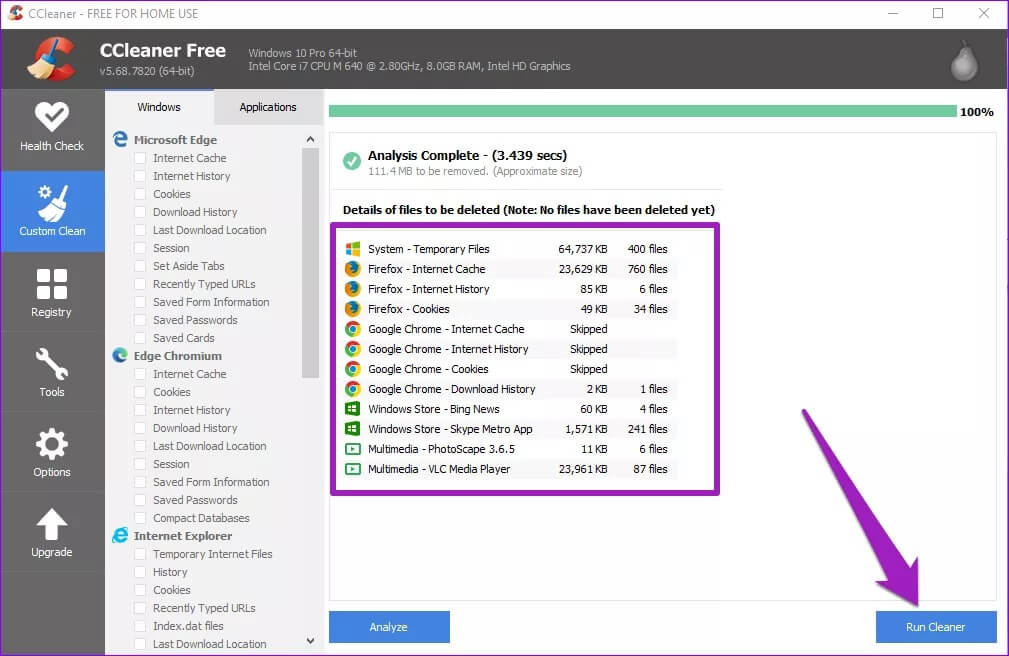
Task: Click the Edge Chromium section header
Action: click(x=178, y=355)
